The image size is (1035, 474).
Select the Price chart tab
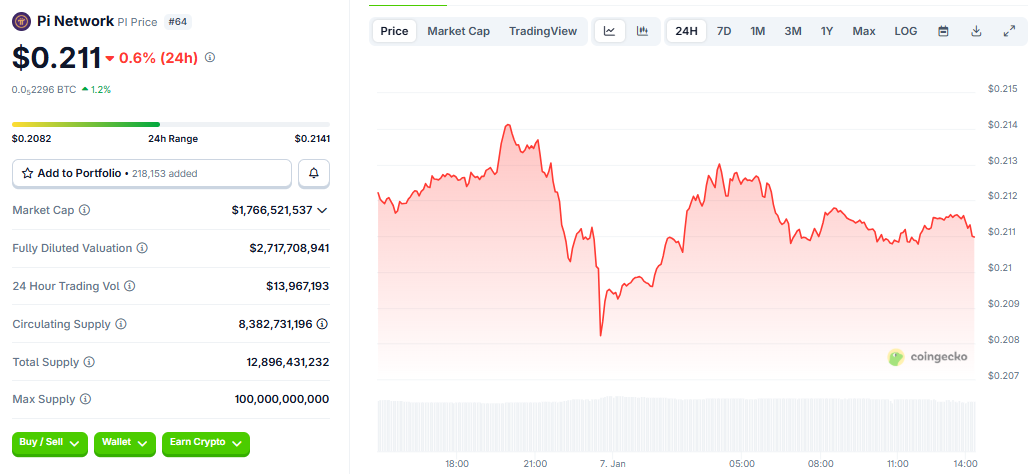point(394,31)
